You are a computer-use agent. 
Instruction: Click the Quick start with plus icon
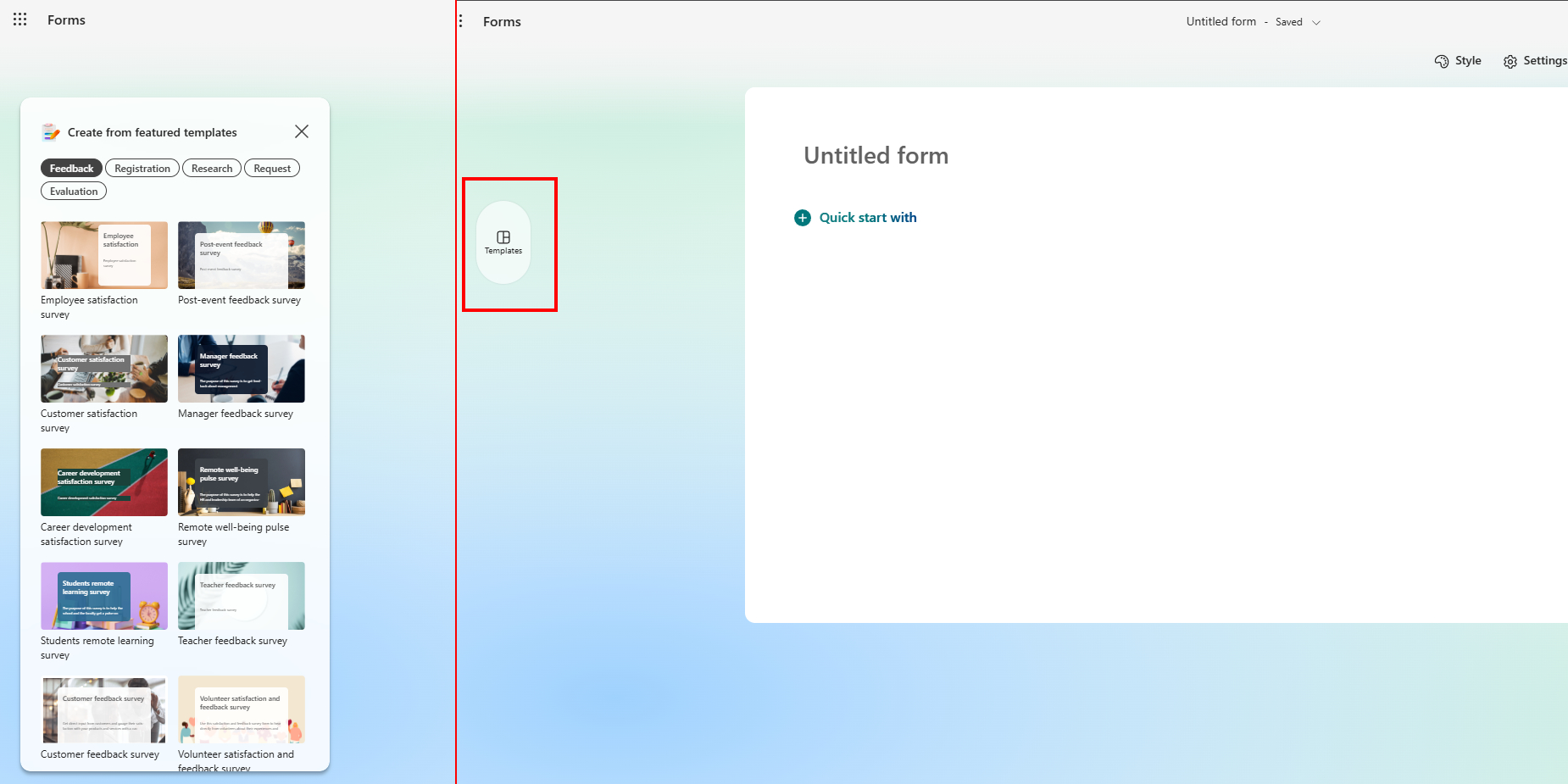click(x=803, y=218)
